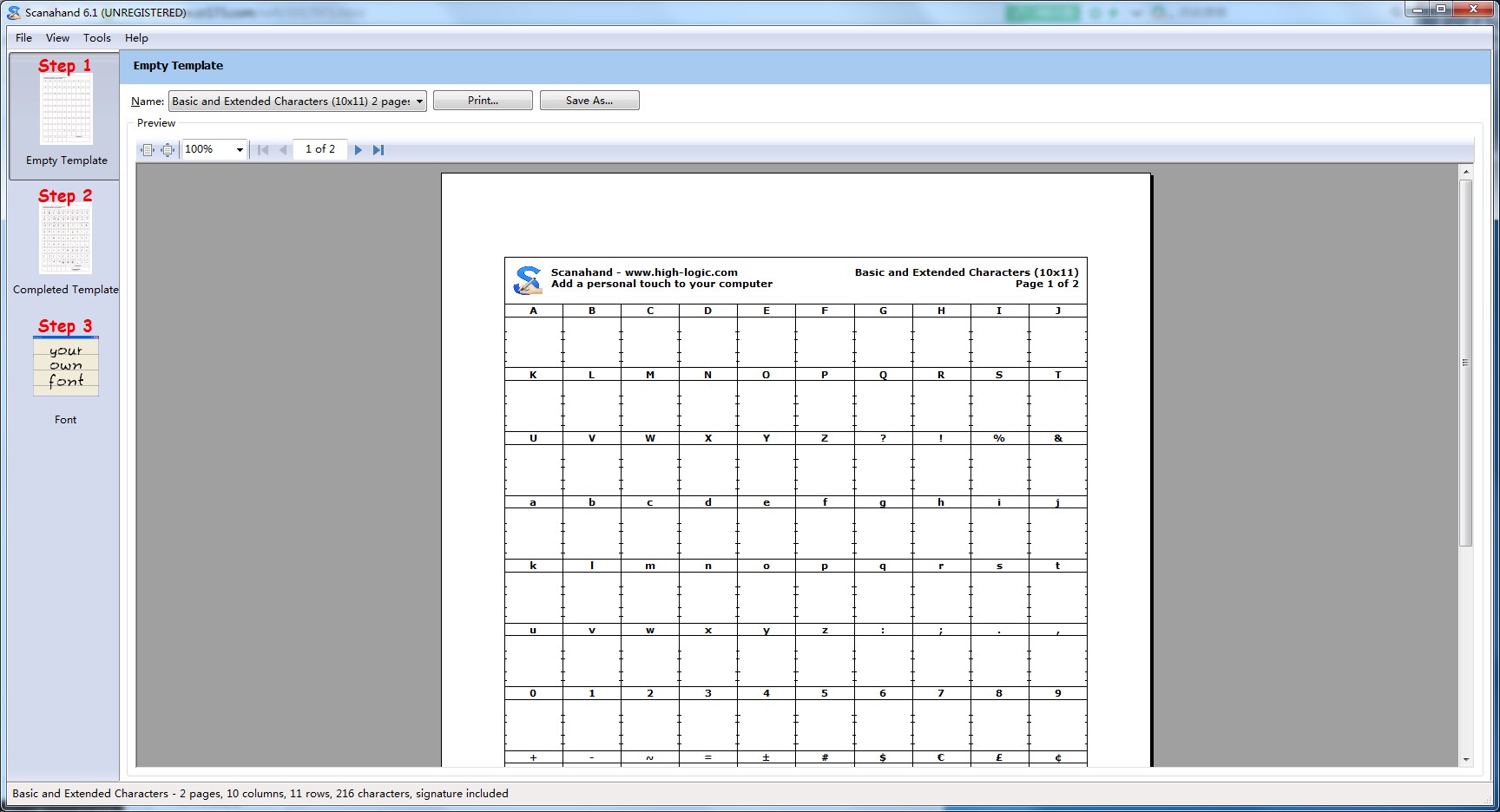Image resolution: width=1500 pixels, height=812 pixels.
Task: Click the Print... button
Action: pyautogui.click(x=483, y=101)
